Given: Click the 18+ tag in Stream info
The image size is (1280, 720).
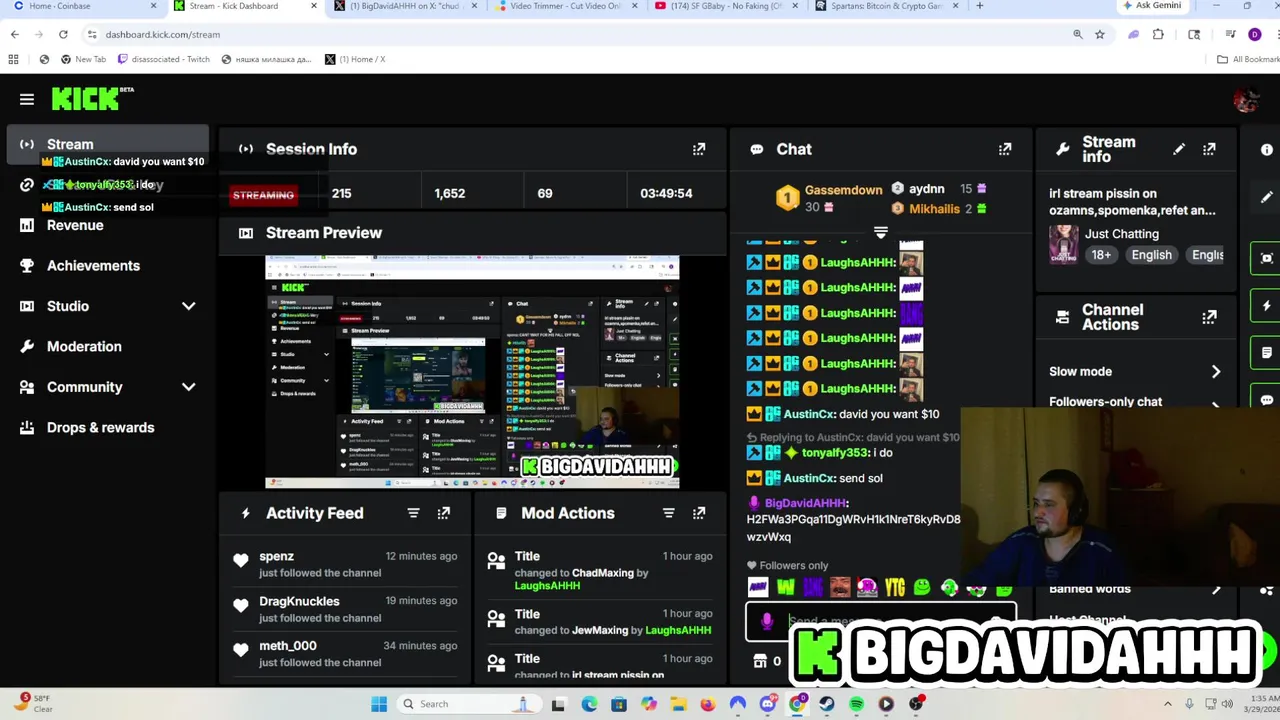Looking at the screenshot, I should coord(1101,255).
